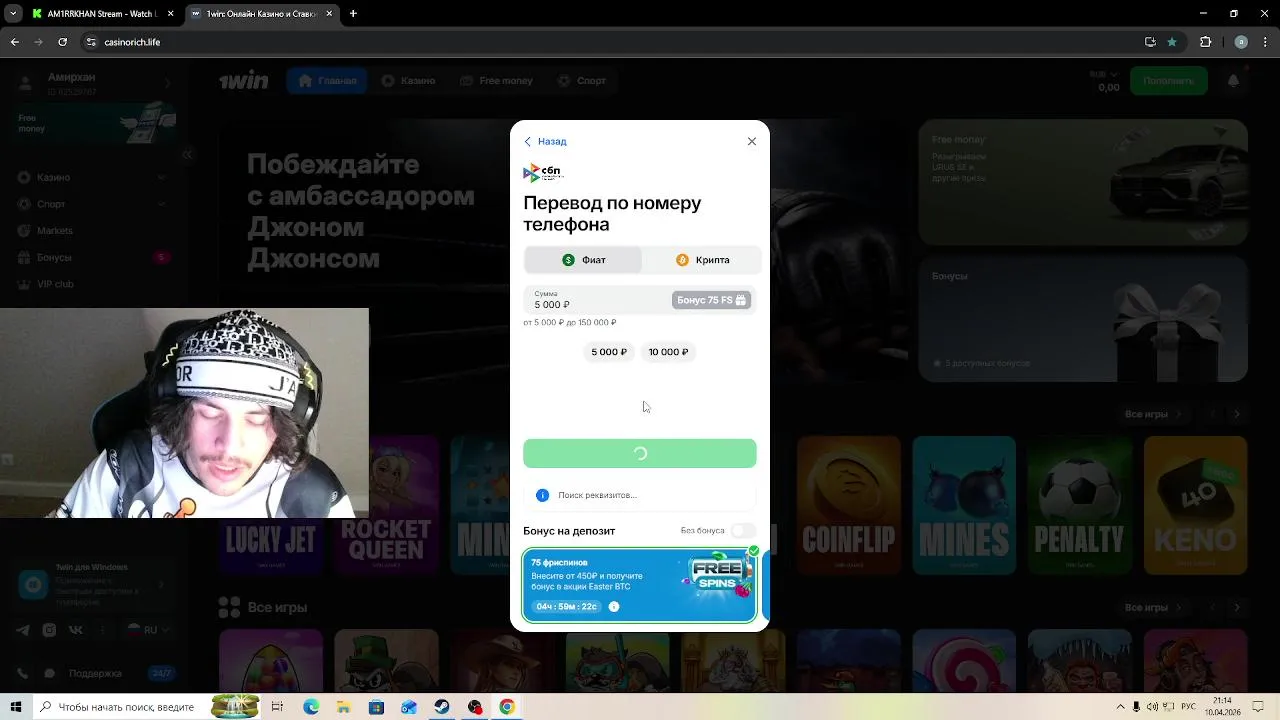Open the Chrome profile avatar
This screenshot has height=720, width=1280.
pos(1241,42)
